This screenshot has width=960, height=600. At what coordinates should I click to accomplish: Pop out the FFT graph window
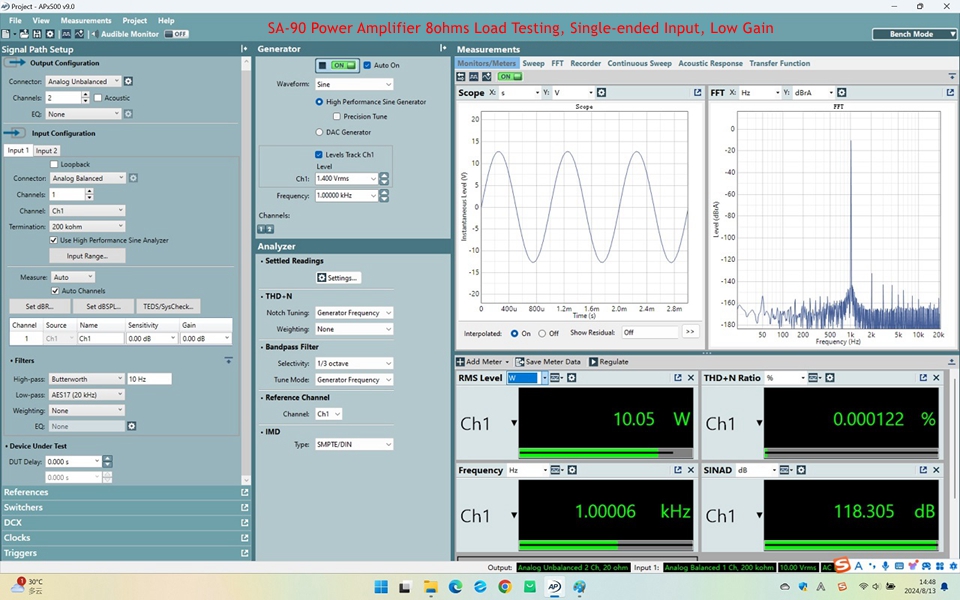tap(950, 93)
